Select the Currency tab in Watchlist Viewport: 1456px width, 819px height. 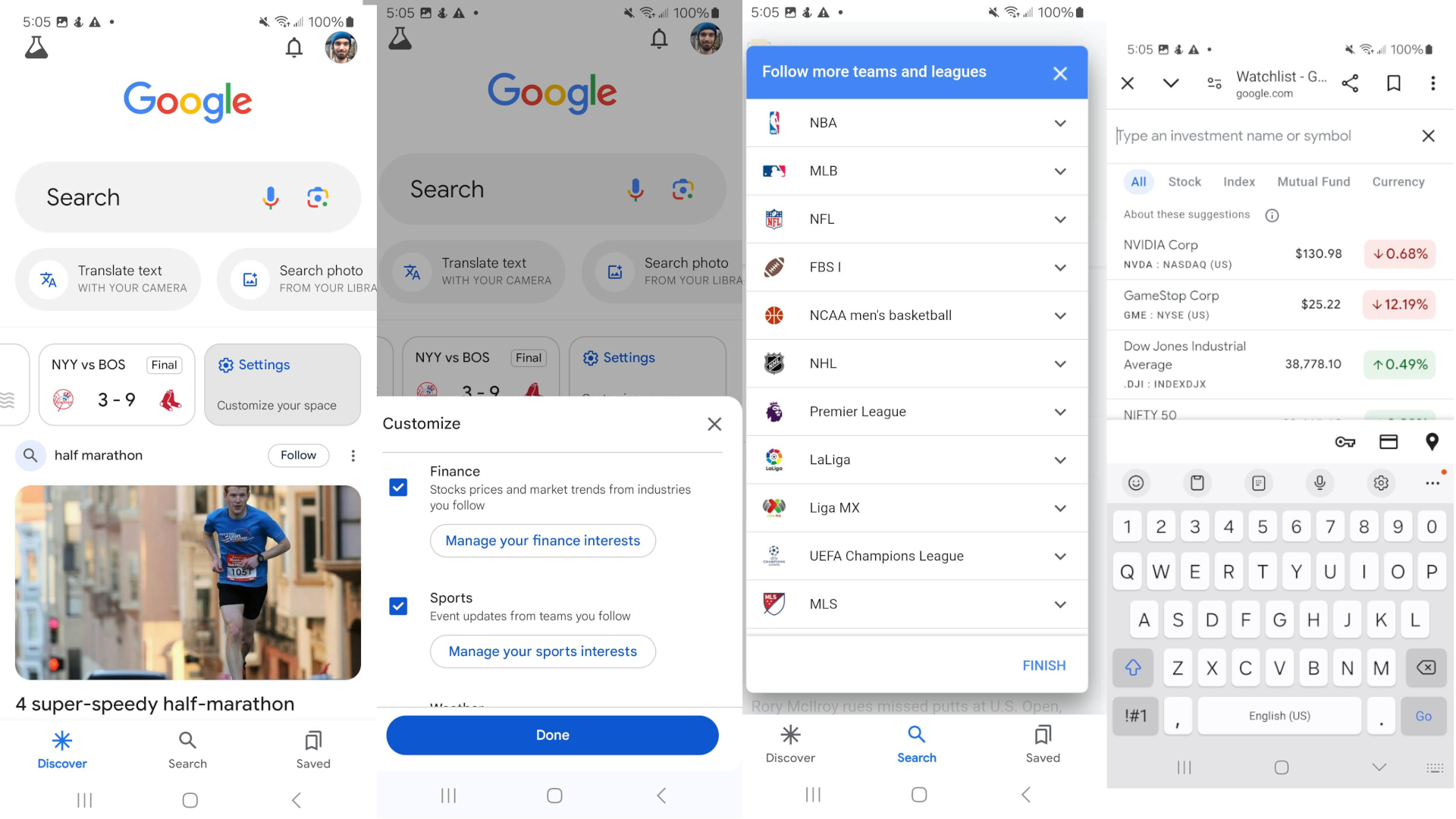click(1399, 182)
